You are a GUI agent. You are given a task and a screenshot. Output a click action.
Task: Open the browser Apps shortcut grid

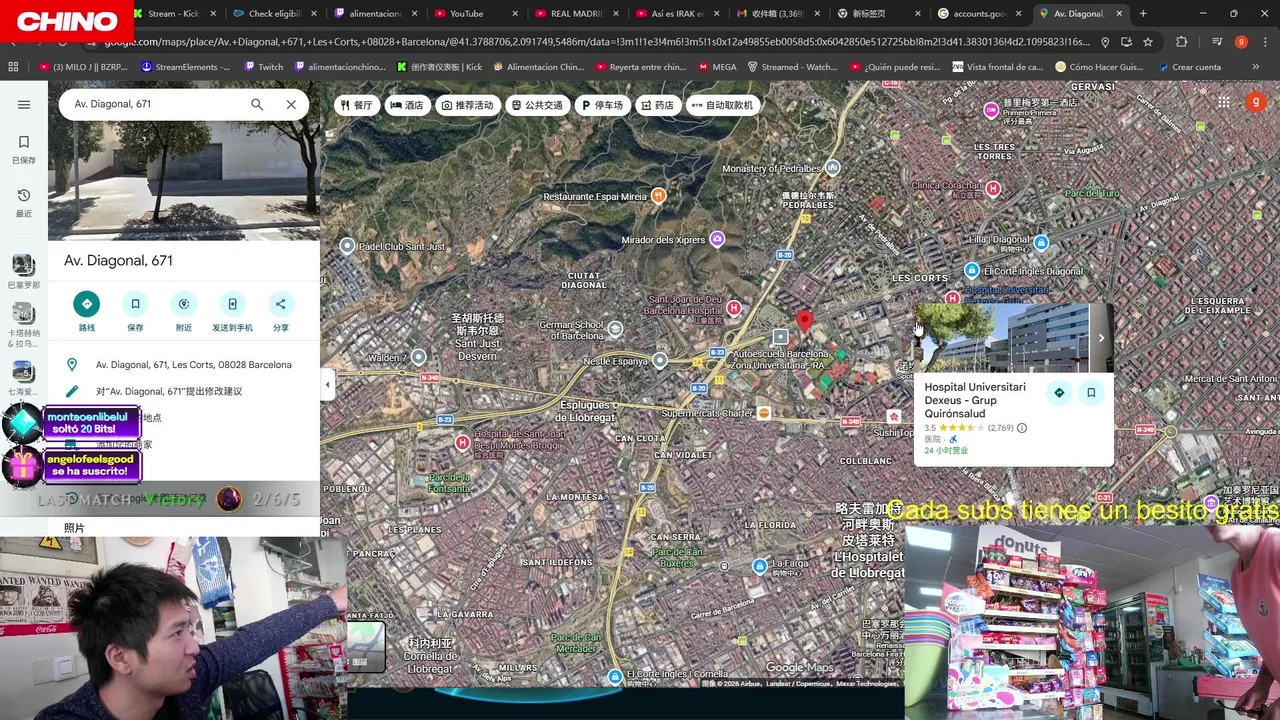[13, 67]
